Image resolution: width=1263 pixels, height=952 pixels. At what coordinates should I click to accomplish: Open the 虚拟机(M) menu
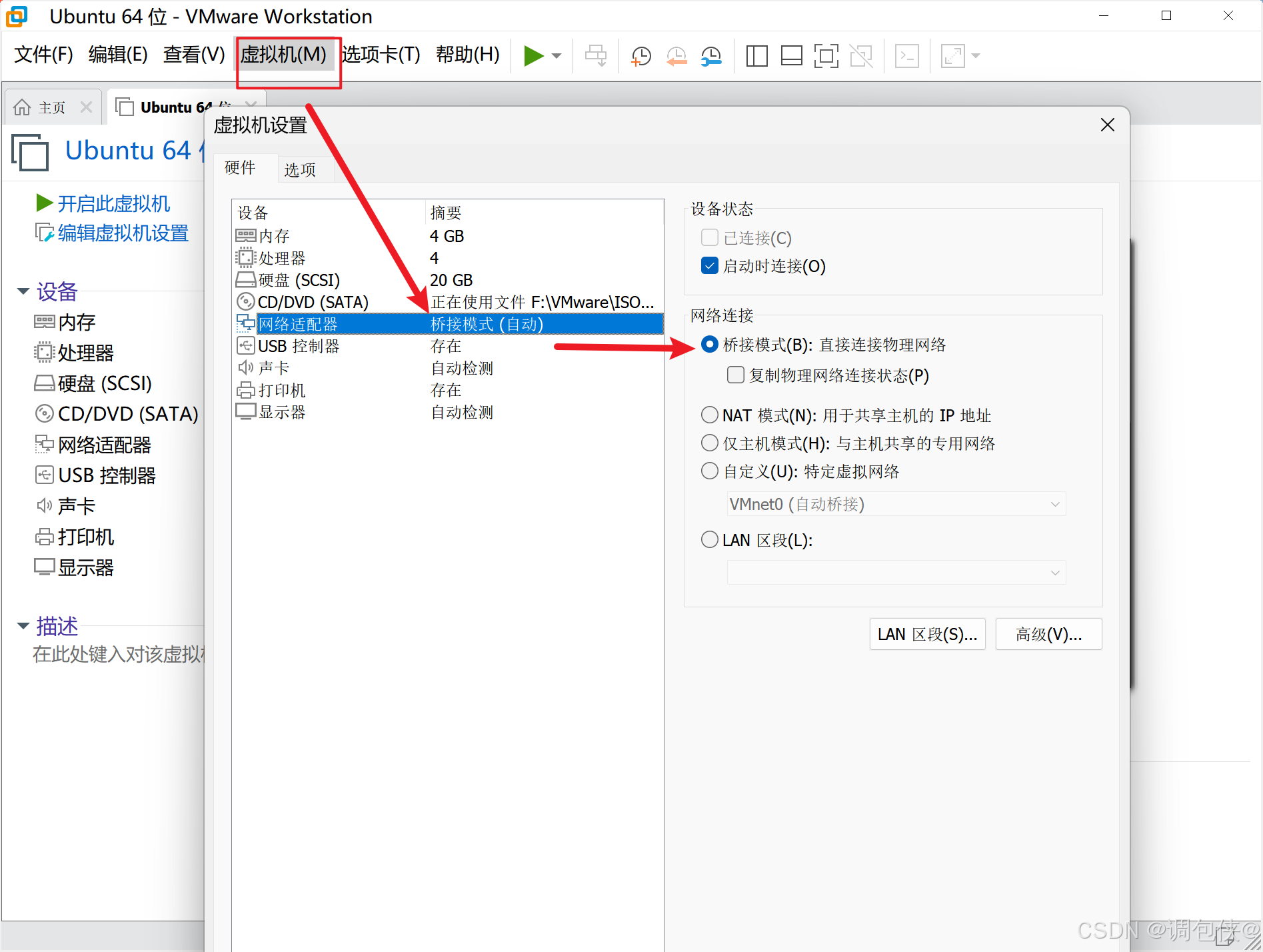tap(283, 55)
